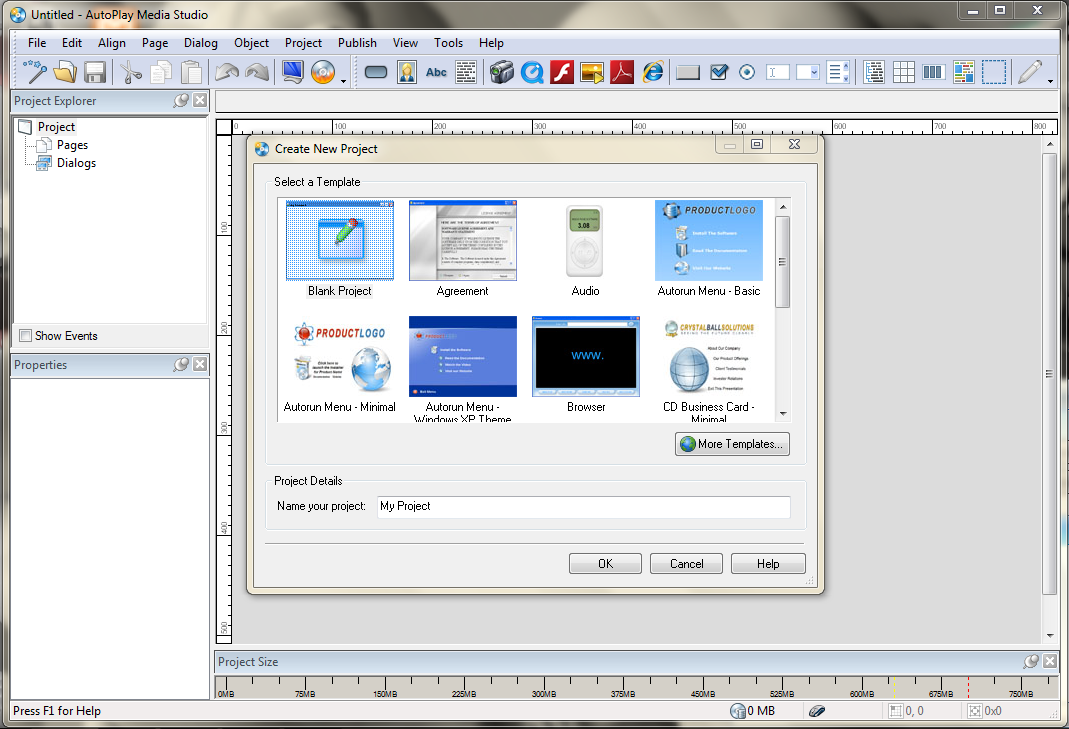Image resolution: width=1069 pixels, height=729 pixels.
Task: Click the More Templates button
Action: coord(732,444)
